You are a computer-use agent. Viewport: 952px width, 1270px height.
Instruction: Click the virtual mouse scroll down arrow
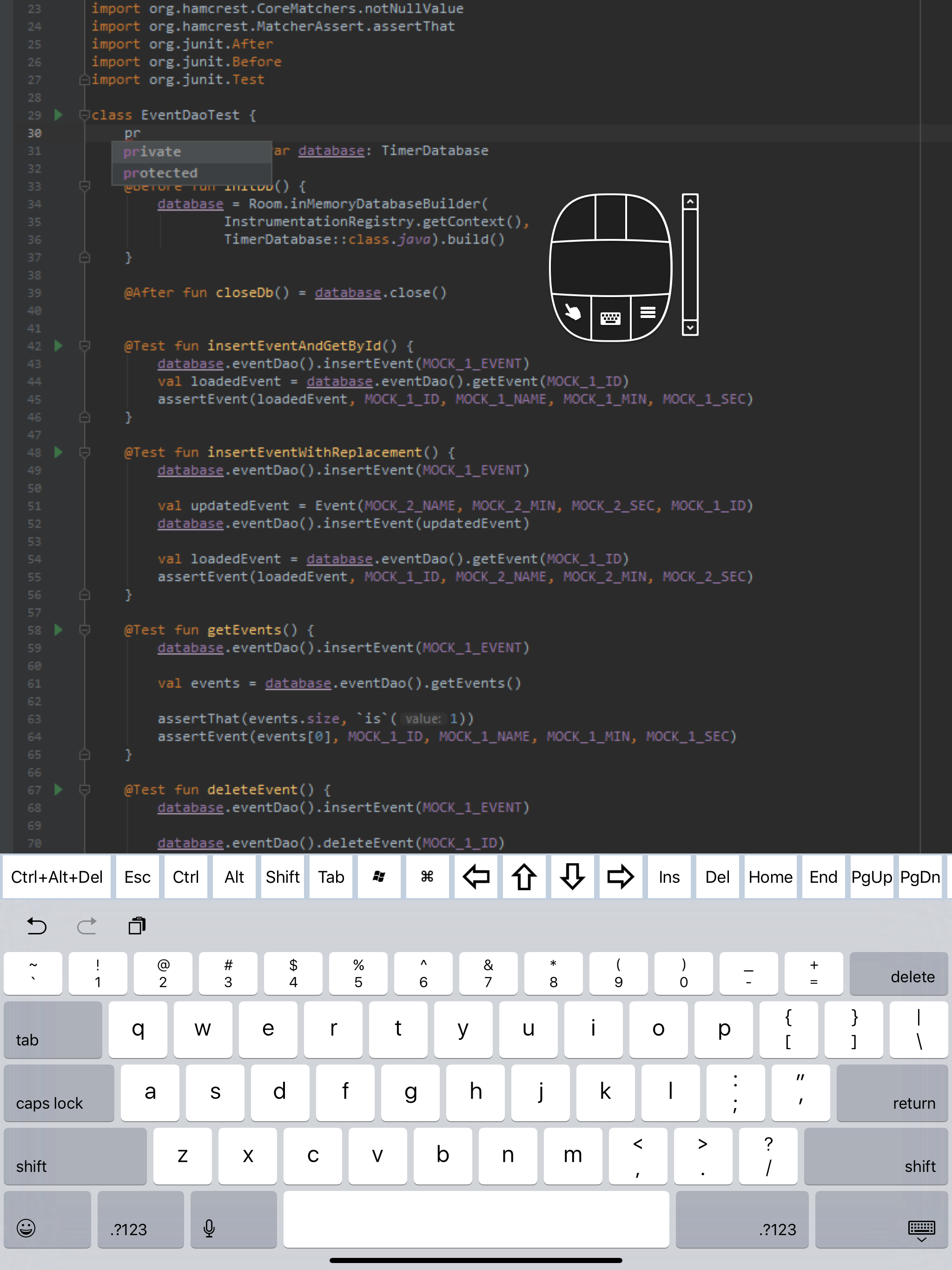click(690, 328)
